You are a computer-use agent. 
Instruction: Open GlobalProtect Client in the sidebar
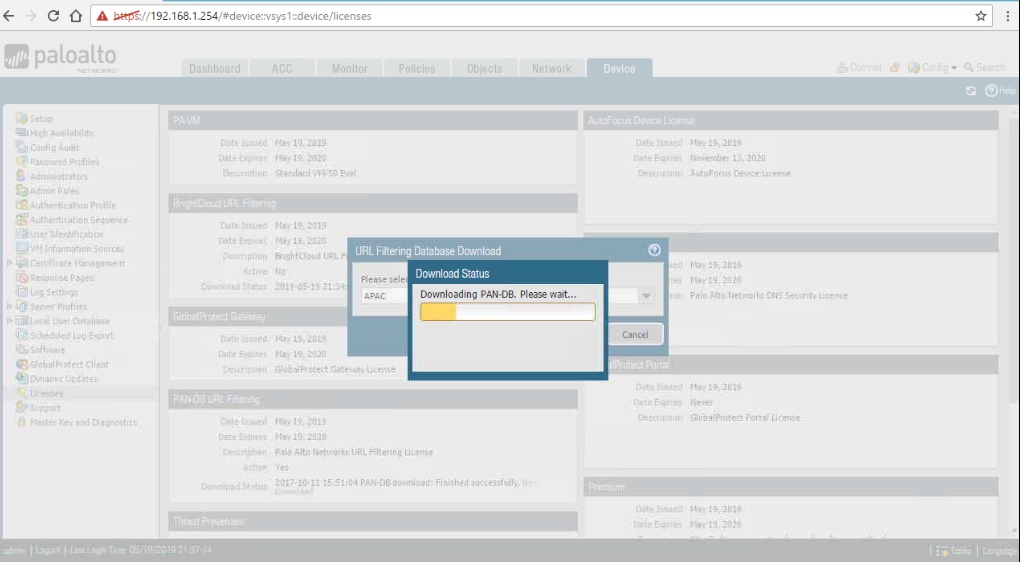[x=69, y=364]
